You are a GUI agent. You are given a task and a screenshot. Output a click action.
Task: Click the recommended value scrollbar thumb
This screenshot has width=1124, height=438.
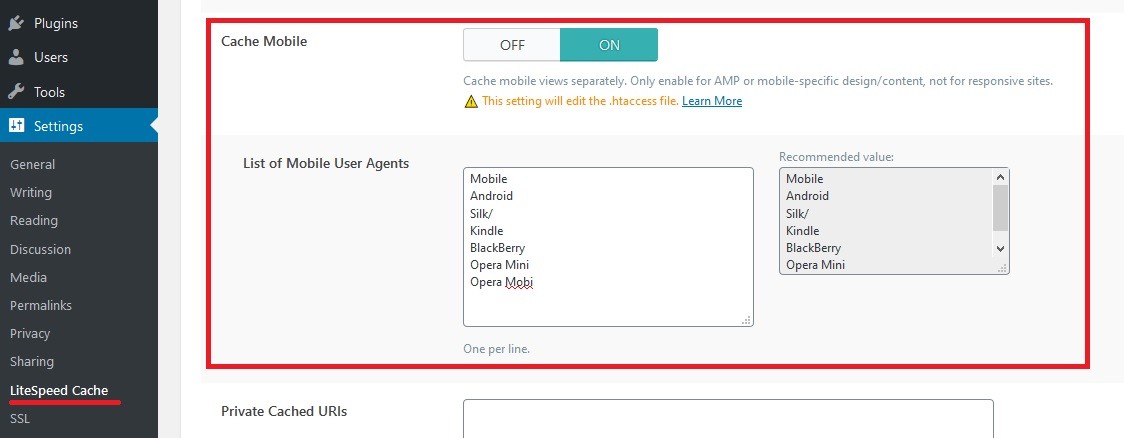click(x=1000, y=207)
